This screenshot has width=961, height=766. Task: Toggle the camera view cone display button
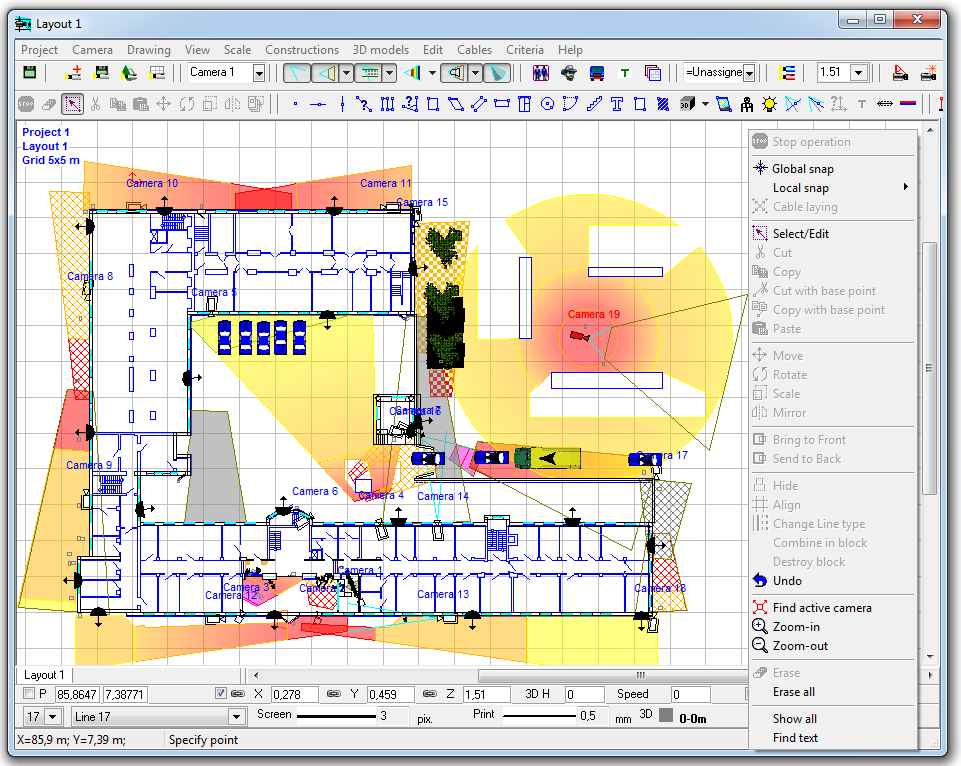[x=297, y=74]
